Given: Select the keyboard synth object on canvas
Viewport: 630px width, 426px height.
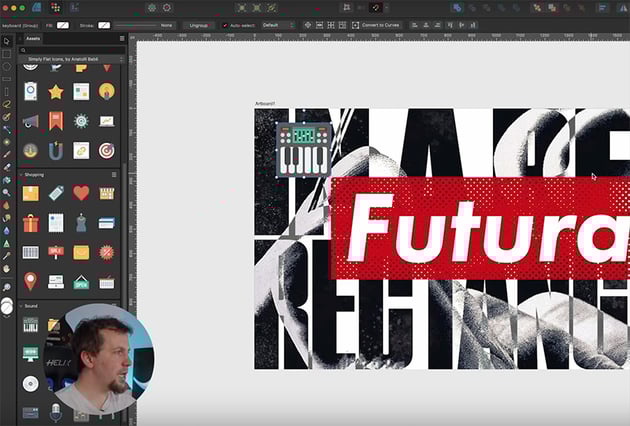Looking at the screenshot, I should click(x=304, y=150).
